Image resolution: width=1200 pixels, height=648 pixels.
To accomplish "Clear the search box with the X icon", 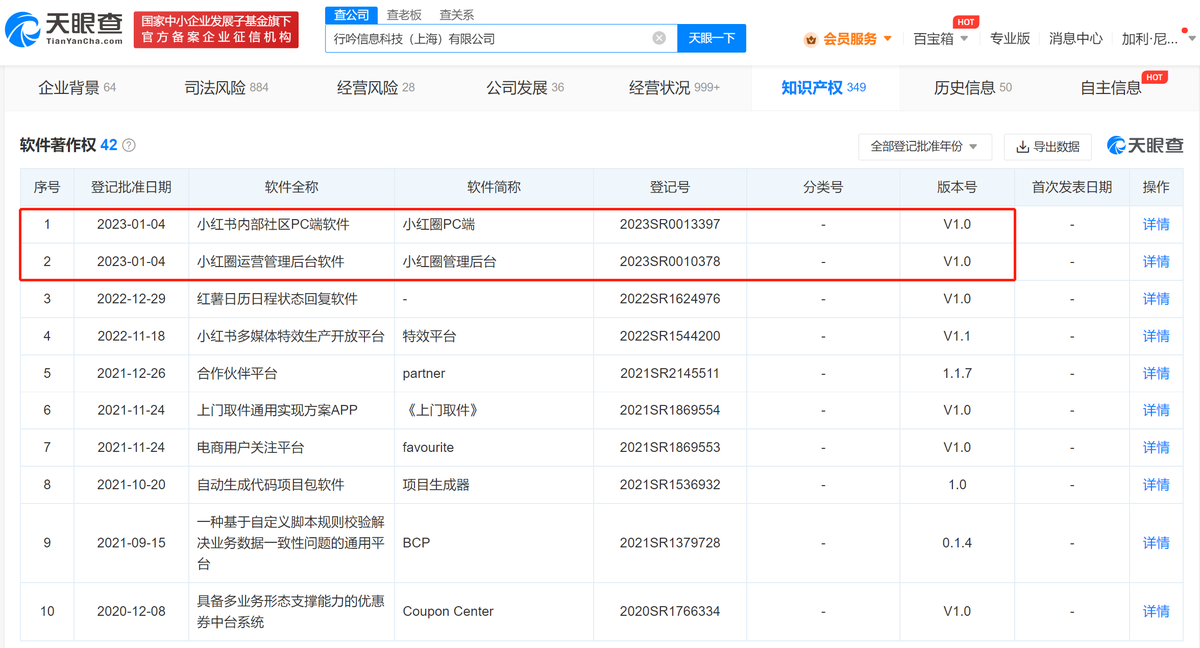I will pyautogui.click(x=659, y=38).
